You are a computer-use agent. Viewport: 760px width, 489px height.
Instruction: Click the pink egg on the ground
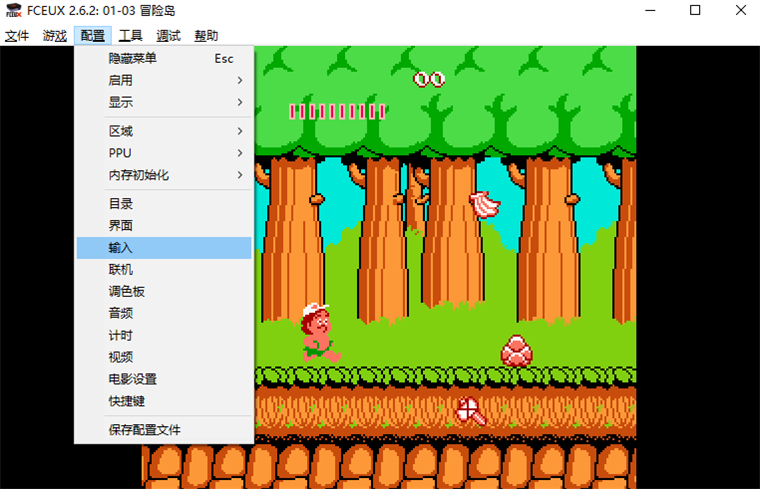coord(517,351)
